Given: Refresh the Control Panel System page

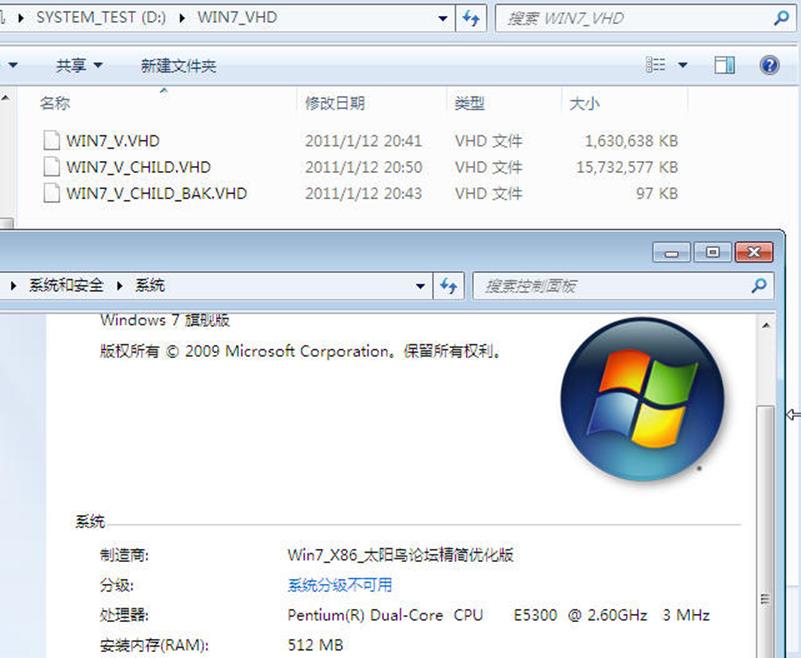Looking at the screenshot, I should click(449, 286).
